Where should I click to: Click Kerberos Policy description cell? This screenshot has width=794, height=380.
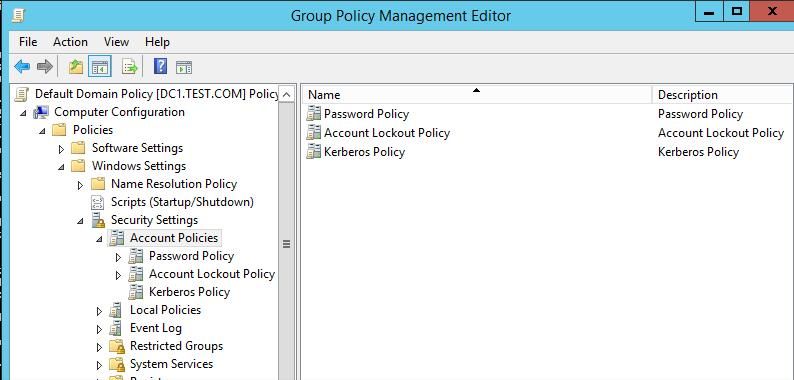tap(698, 151)
